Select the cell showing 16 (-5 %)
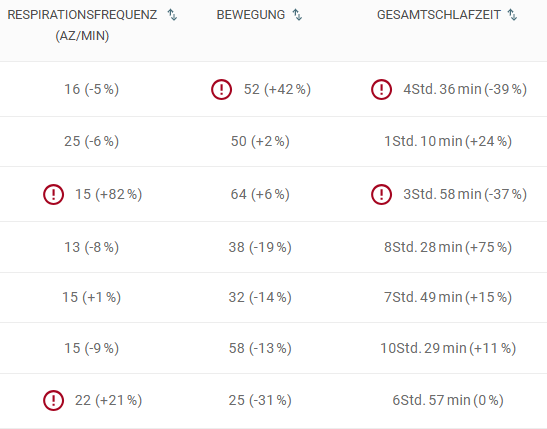The image size is (547, 429). [91, 89]
